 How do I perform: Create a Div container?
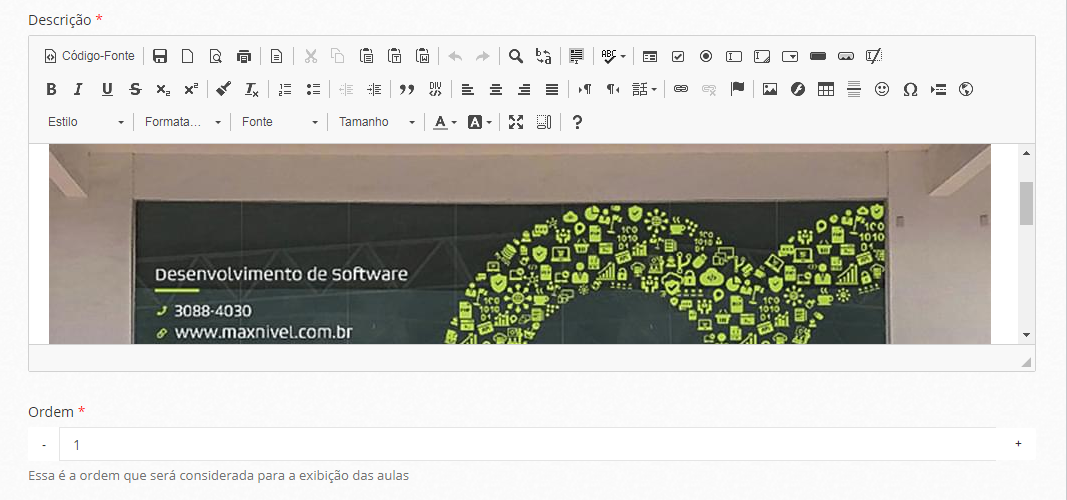click(x=435, y=89)
